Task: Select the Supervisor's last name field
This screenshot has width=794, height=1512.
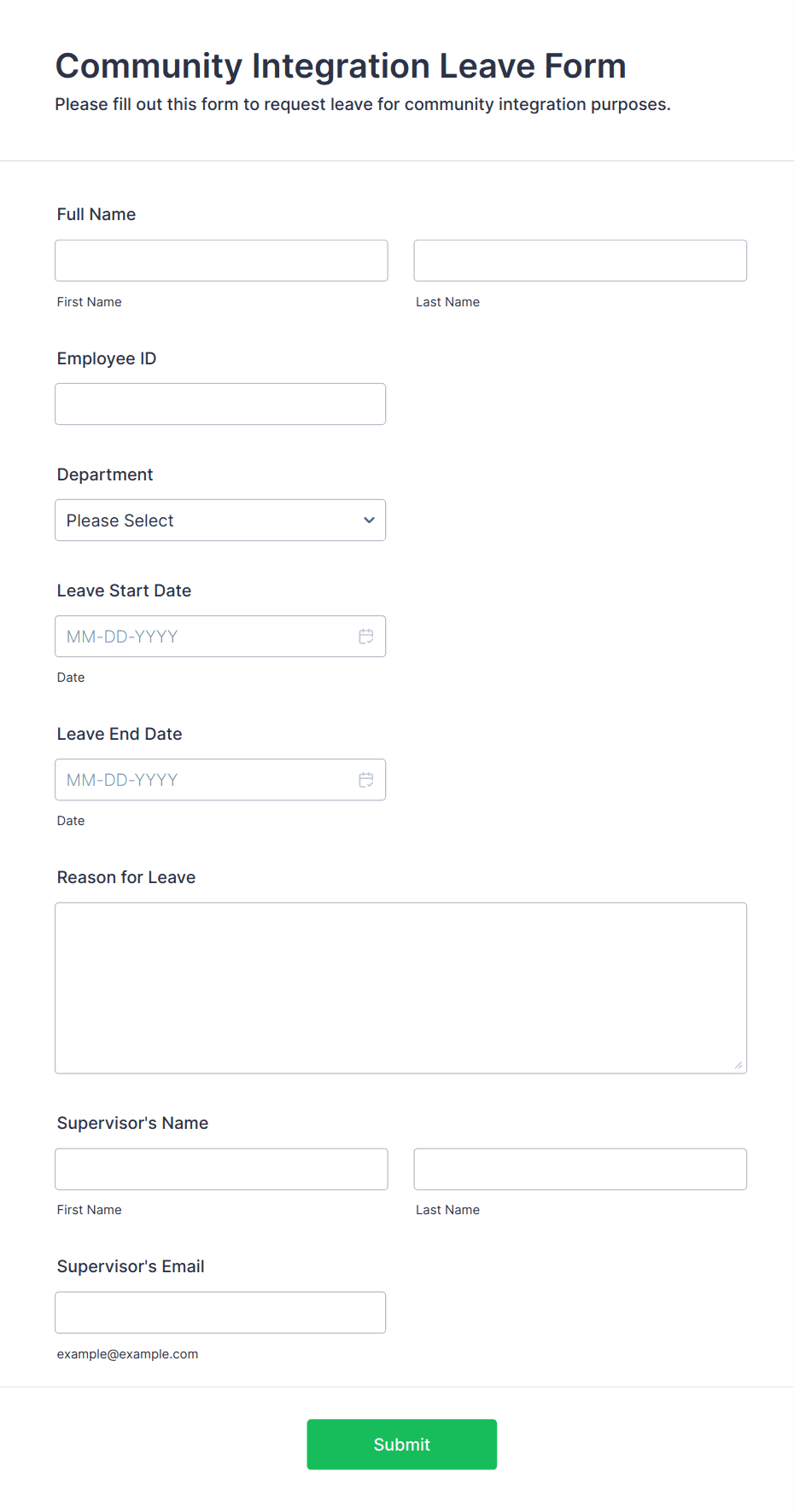Action: pyautogui.click(x=581, y=1169)
